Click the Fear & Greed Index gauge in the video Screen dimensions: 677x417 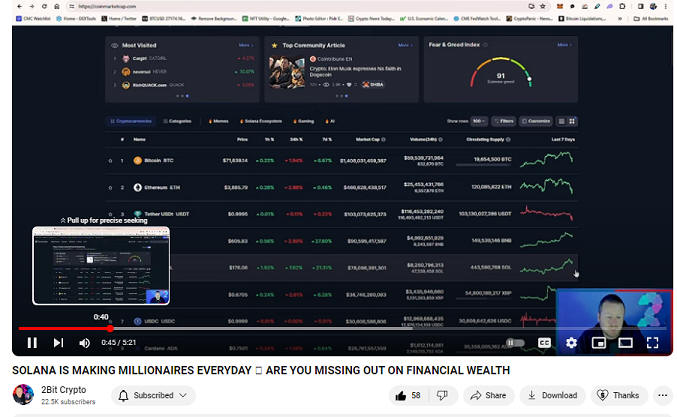tap(501, 73)
